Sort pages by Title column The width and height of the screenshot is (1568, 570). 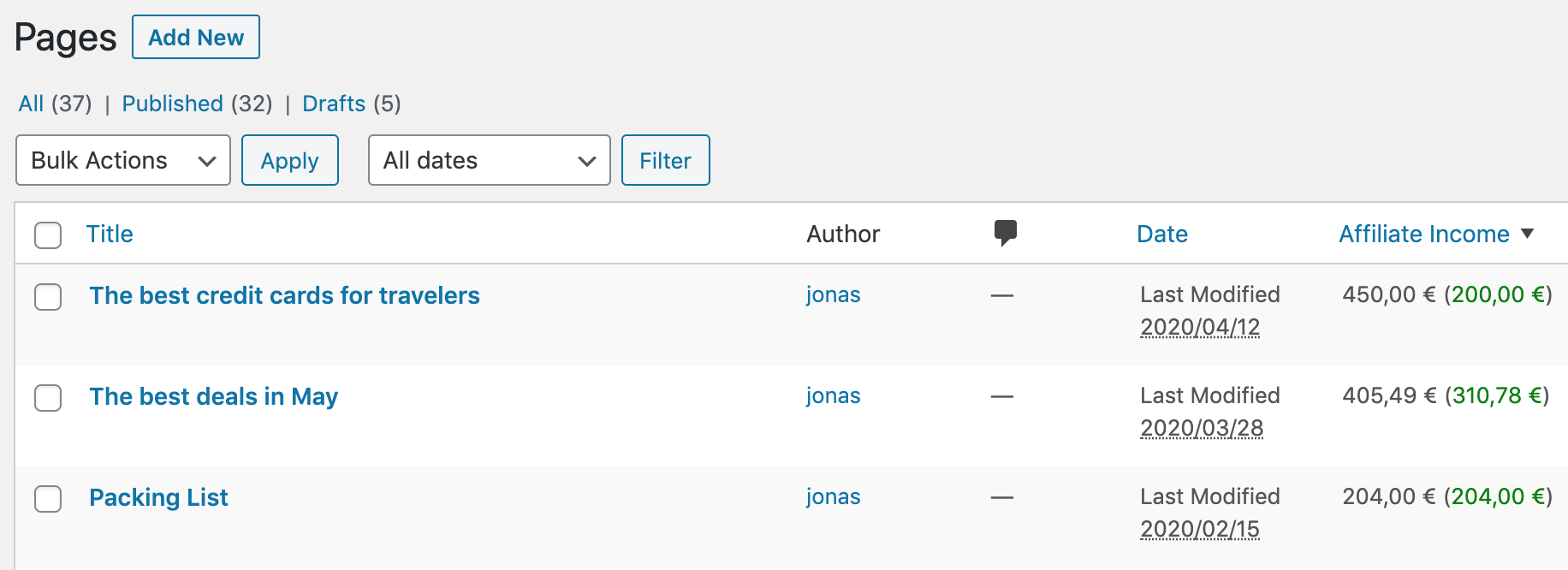pyautogui.click(x=110, y=234)
